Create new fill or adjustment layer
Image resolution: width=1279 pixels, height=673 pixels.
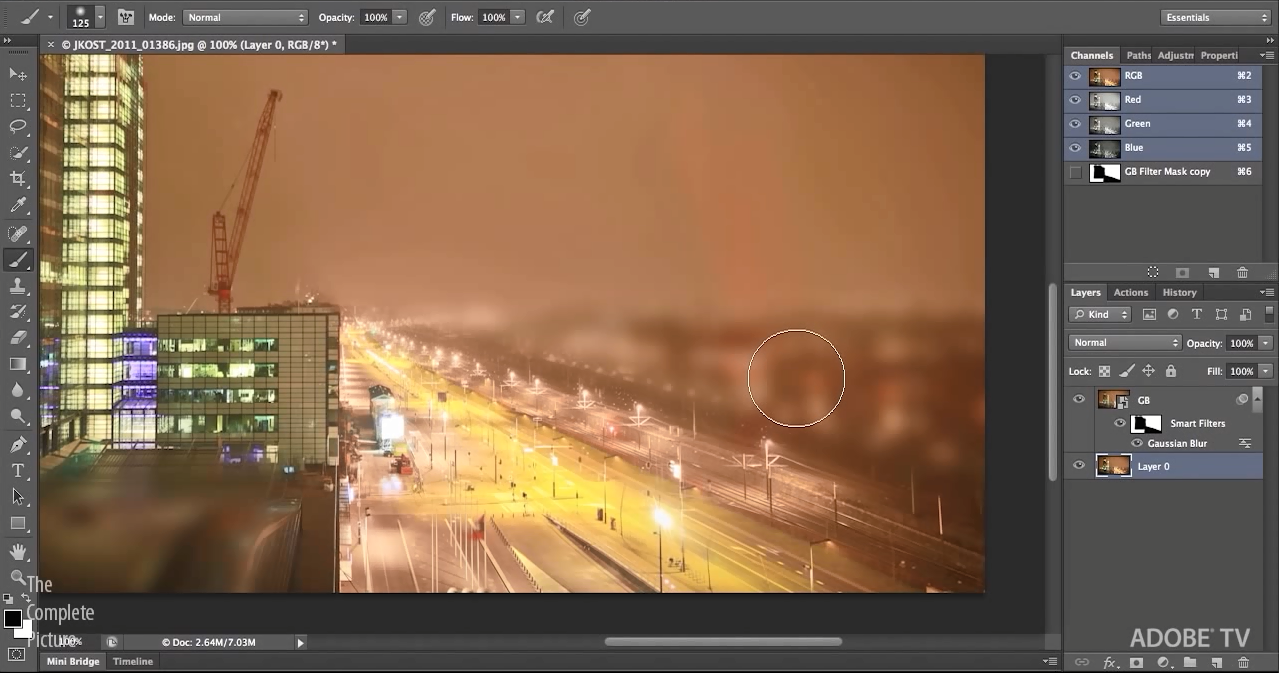pyautogui.click(x=1163, y=662)
